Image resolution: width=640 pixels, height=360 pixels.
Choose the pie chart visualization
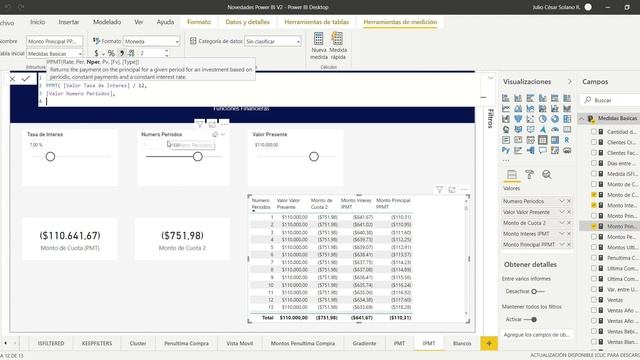(x=542, y=119)
